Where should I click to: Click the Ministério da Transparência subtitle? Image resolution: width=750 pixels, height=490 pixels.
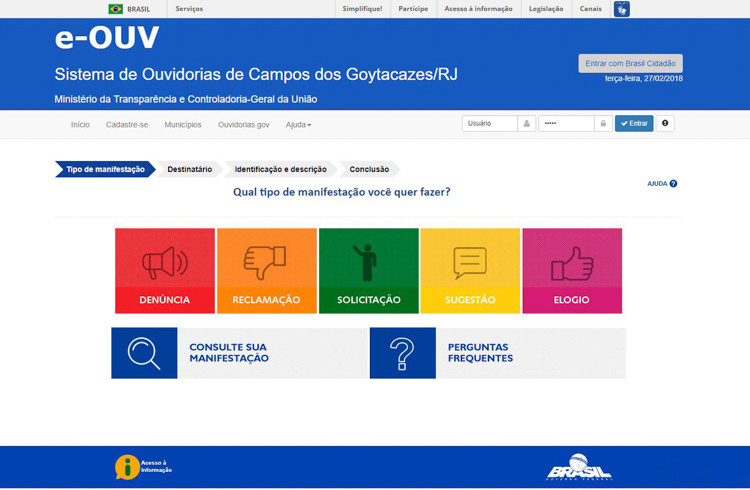186,99
